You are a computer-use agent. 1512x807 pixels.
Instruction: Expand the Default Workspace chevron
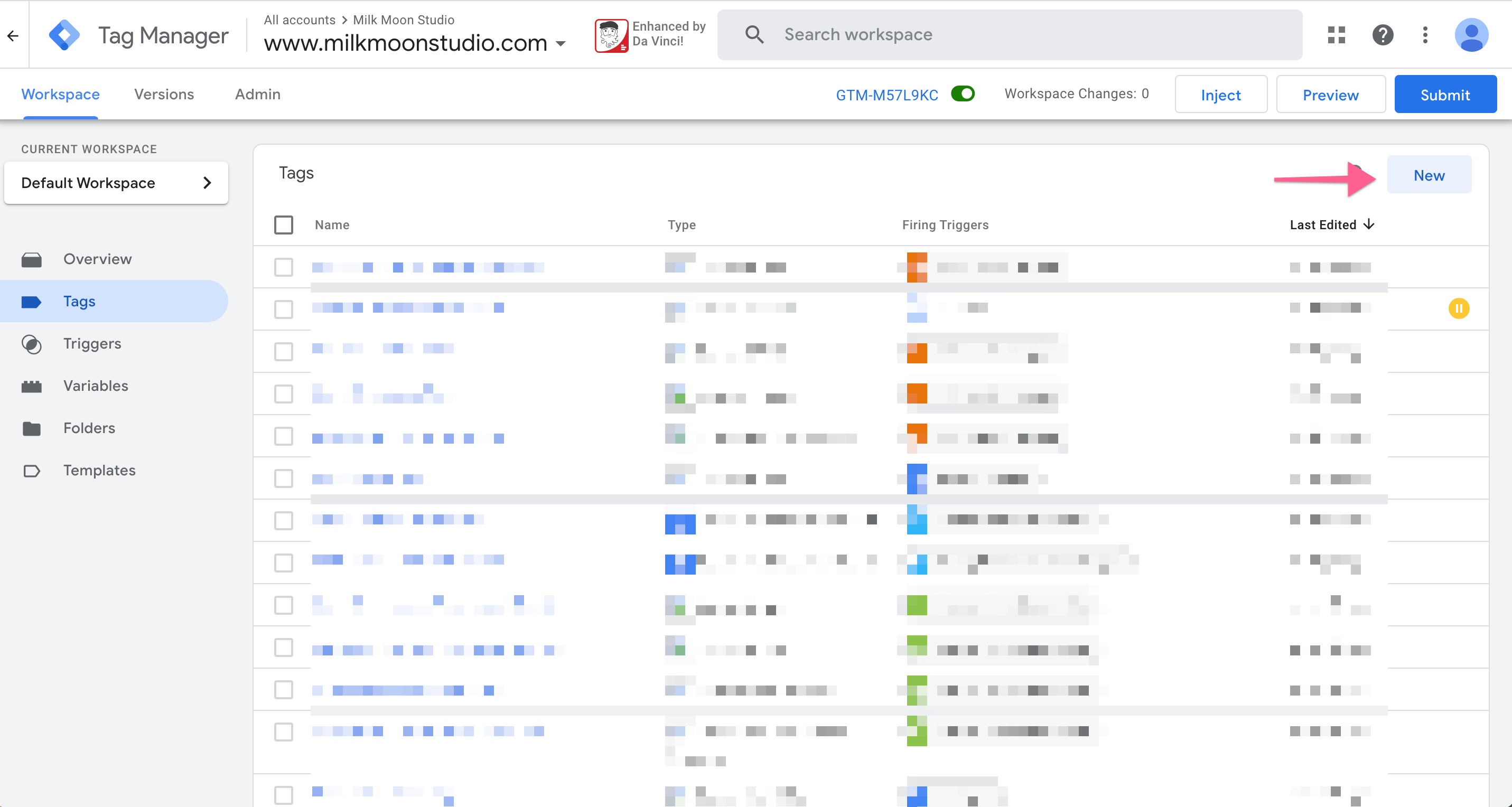point(207,183)
